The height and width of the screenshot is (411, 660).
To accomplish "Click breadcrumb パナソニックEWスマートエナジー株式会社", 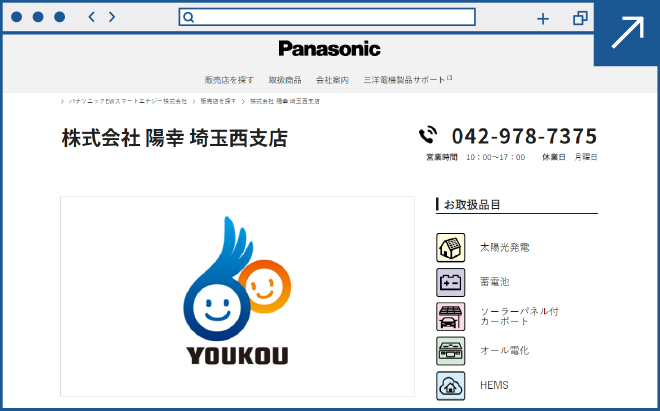I will (128, 101).
